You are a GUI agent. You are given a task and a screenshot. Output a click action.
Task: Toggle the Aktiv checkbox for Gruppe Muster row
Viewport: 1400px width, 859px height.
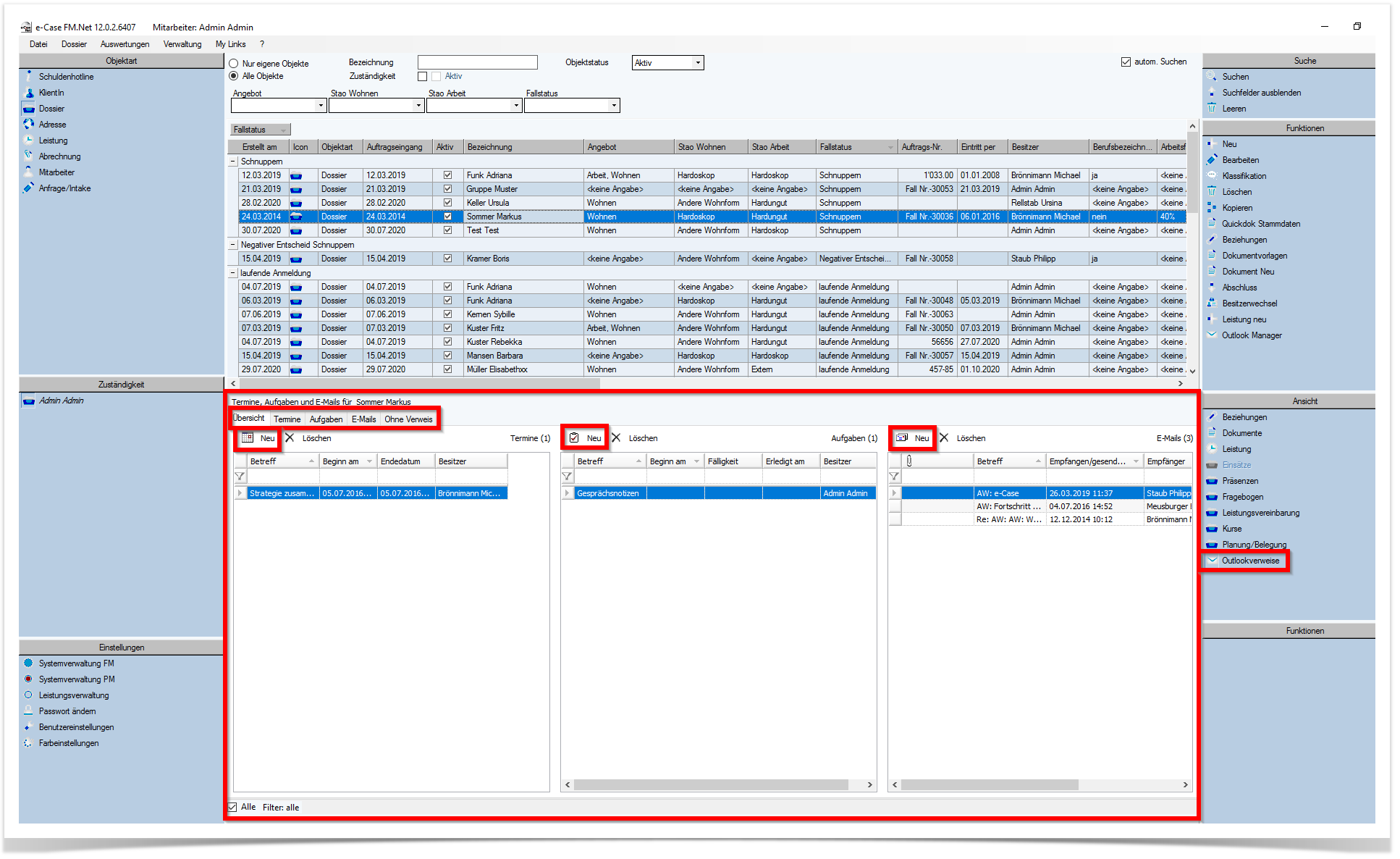coord(447,189)
